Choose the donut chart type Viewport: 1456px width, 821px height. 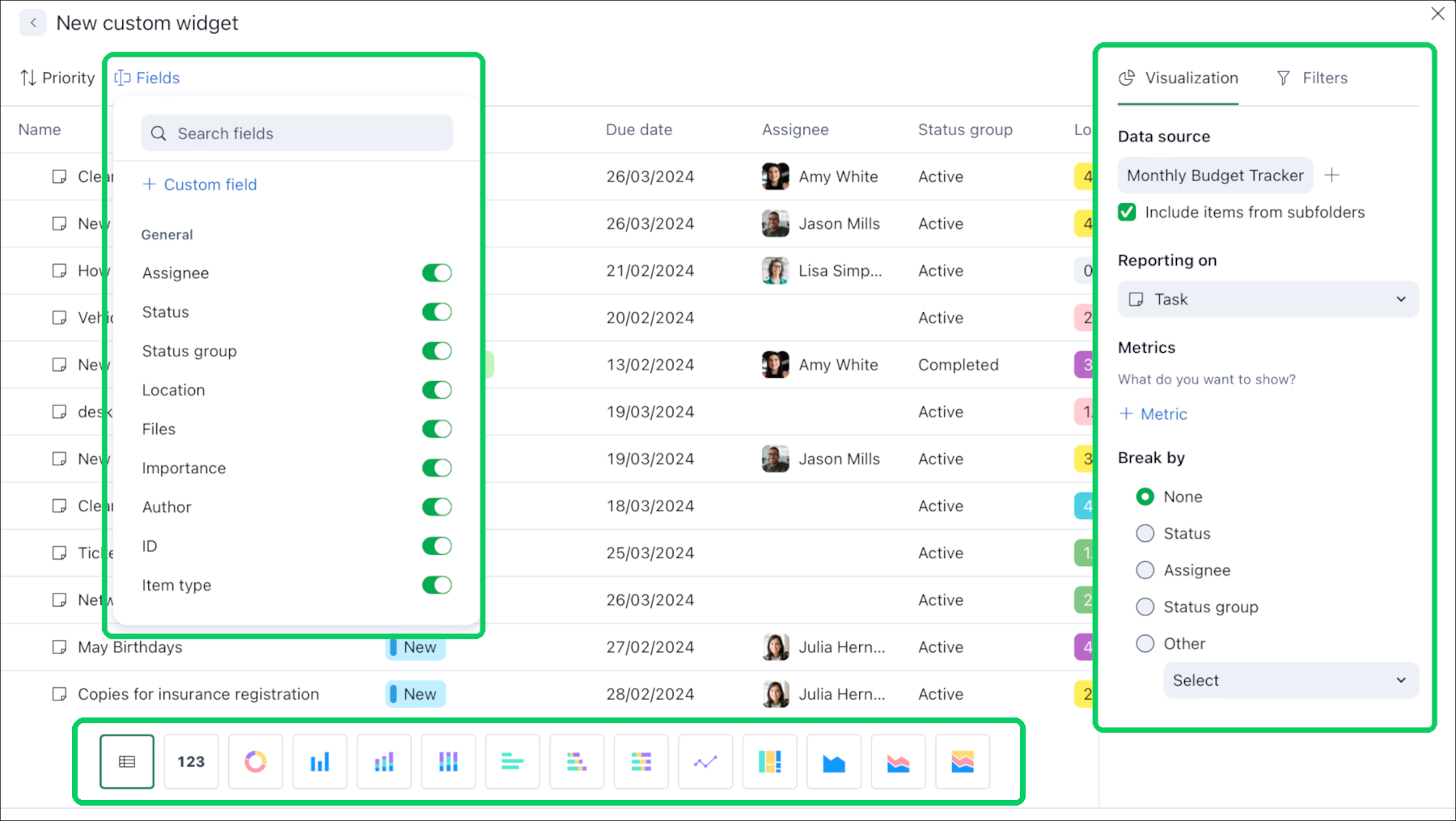point(256,761)
